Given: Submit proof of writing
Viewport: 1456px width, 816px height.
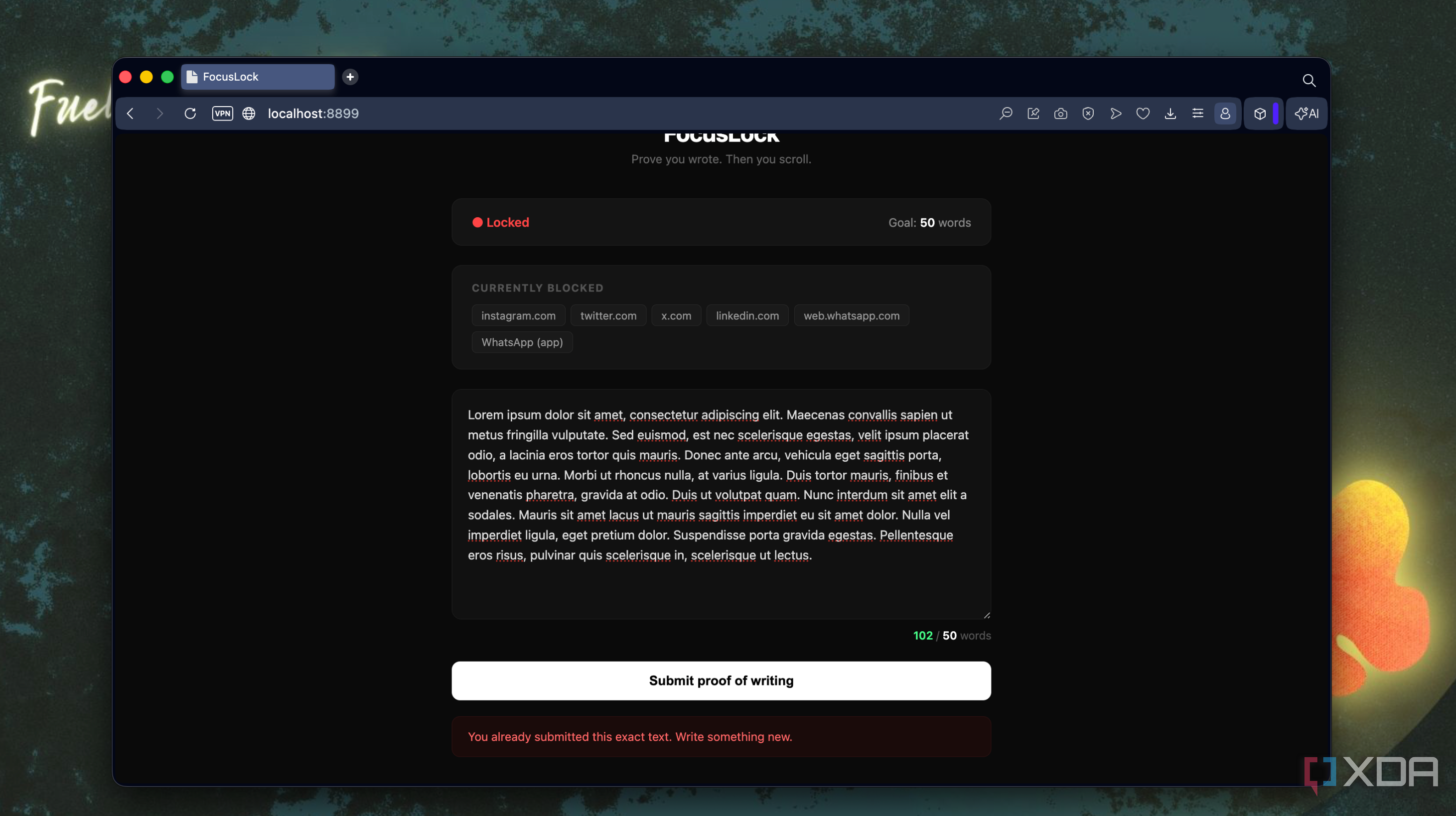Looking at the screenshot, I should (721, 680).
